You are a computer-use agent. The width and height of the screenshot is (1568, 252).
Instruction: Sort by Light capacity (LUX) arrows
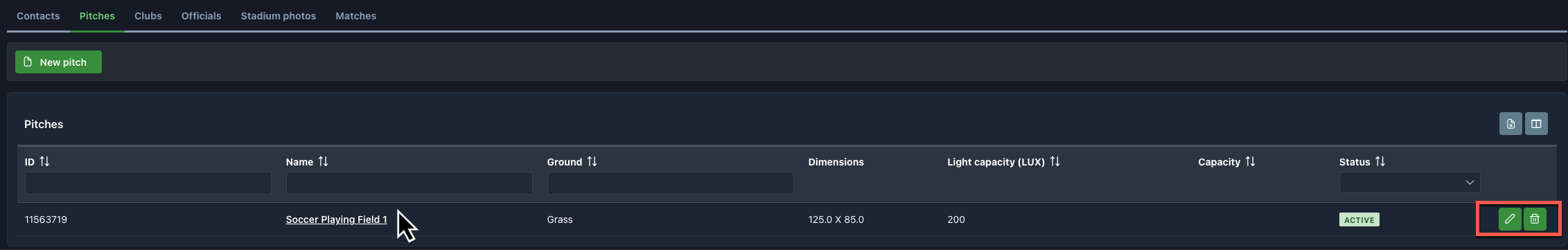[1055, 161]
